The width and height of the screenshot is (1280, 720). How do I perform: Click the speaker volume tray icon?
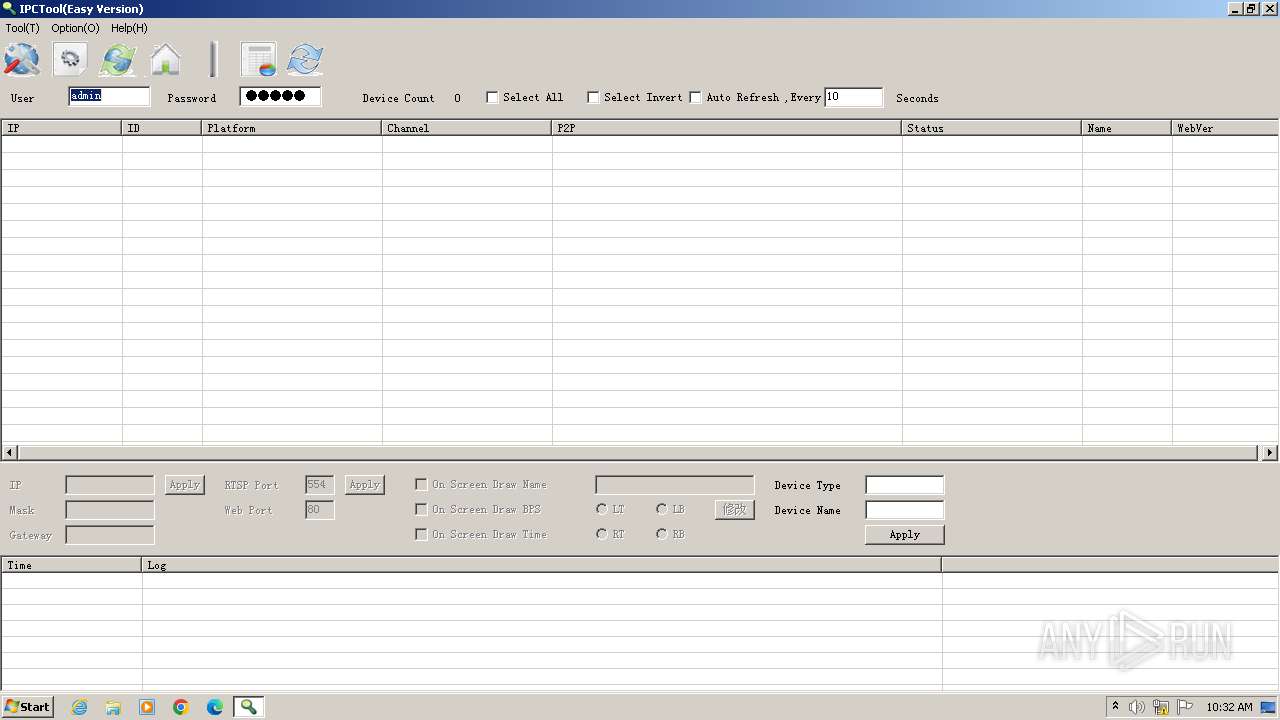click(1137, 707)
